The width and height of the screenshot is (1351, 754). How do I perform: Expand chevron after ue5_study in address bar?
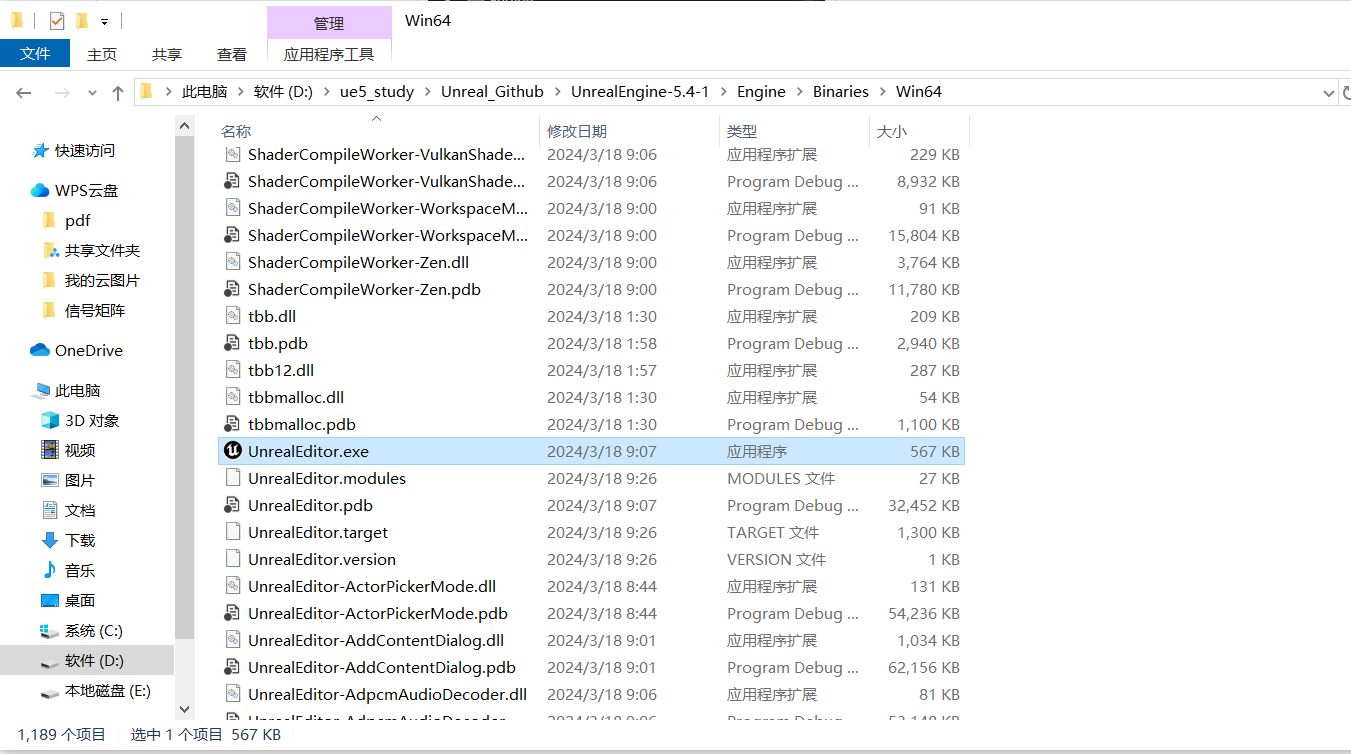pyautogui.click(x=427, y=92)
